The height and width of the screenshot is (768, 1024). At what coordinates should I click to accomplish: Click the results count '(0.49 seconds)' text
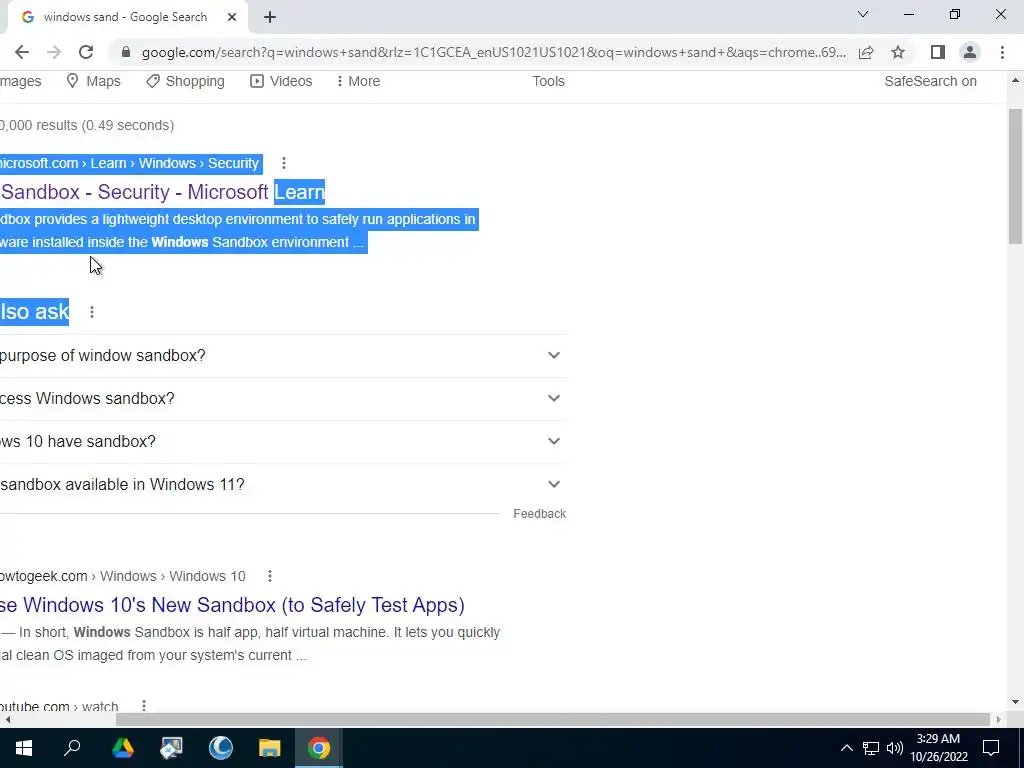click(127, 125)
